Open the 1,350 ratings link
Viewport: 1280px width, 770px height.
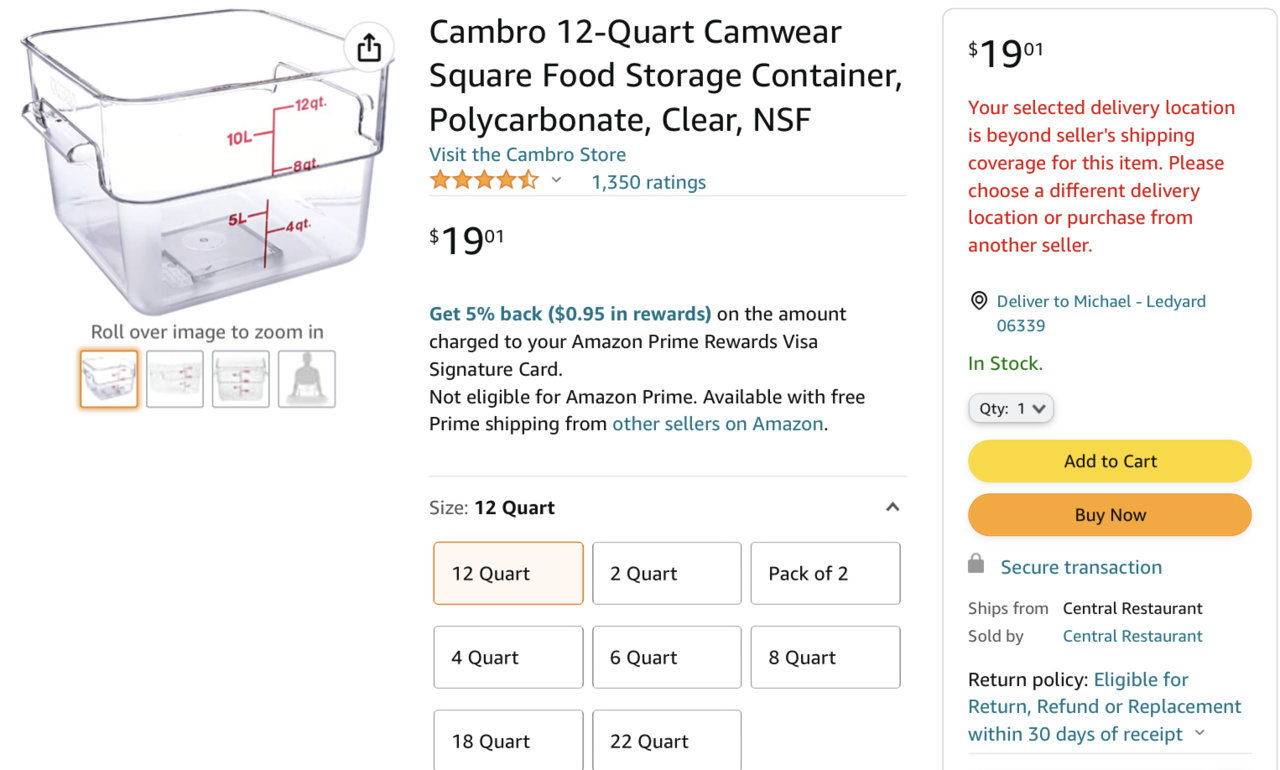(649, 182)
